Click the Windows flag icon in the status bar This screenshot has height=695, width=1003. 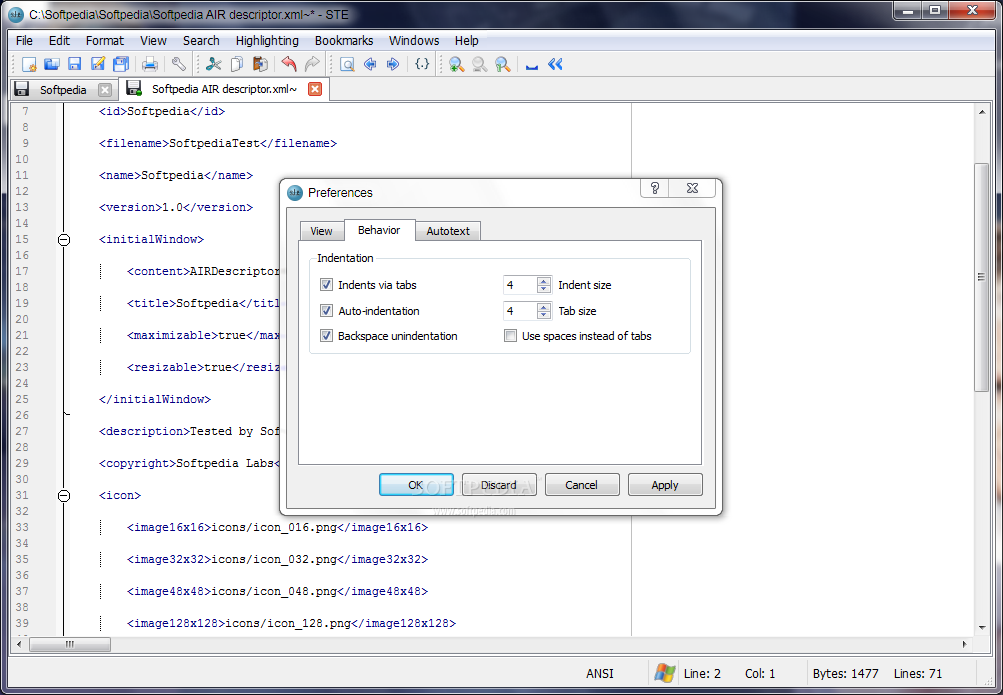pos(665,673)
